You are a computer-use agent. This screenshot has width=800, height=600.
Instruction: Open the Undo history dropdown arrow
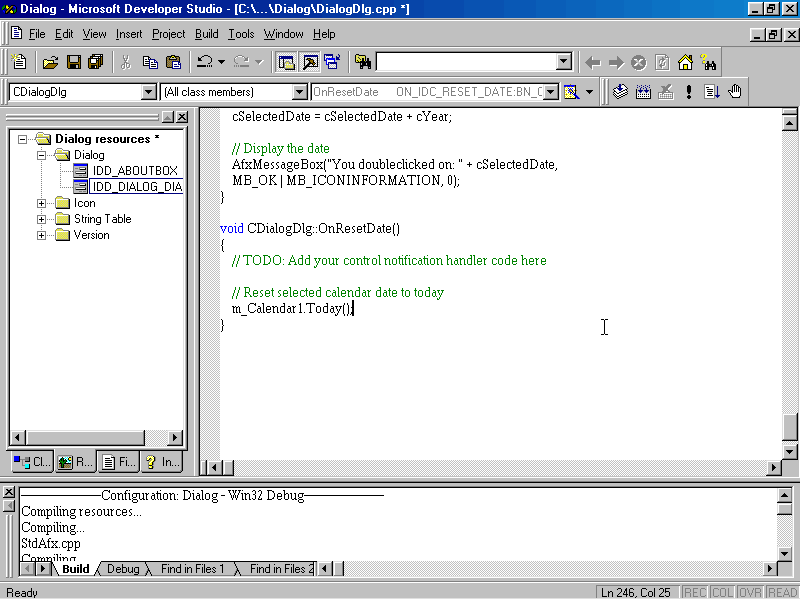[x=221, y=62]
